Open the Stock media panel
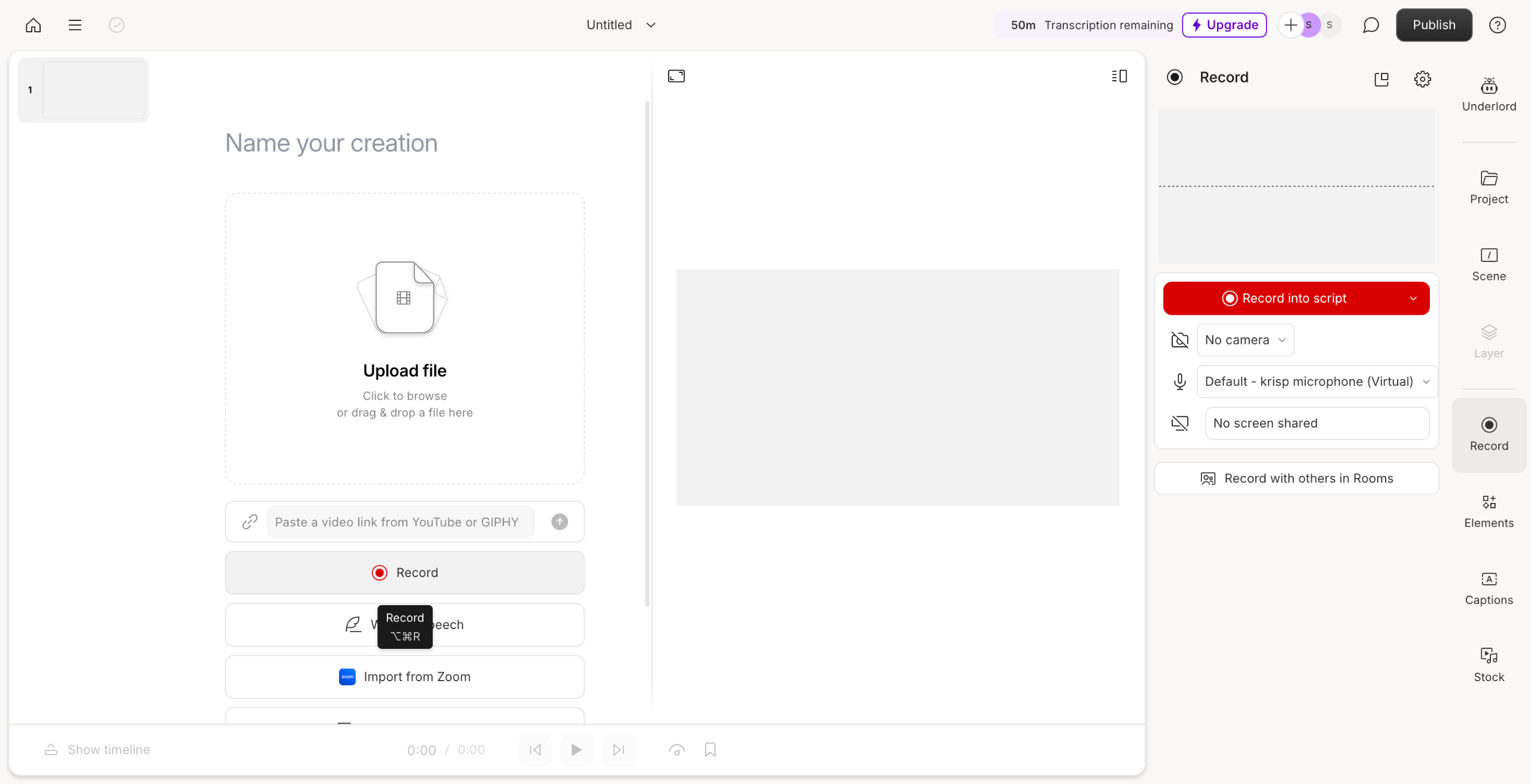 1489,665
